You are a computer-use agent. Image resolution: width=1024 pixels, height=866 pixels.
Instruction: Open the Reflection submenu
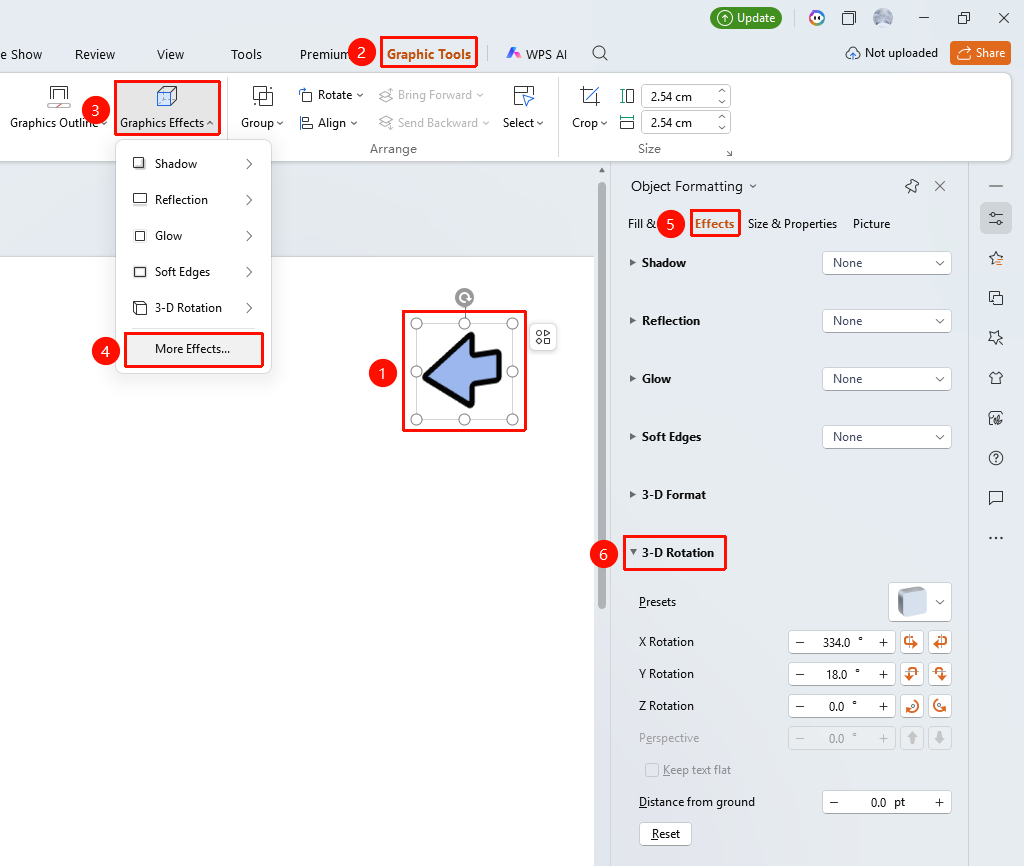(x=193, y=200)
